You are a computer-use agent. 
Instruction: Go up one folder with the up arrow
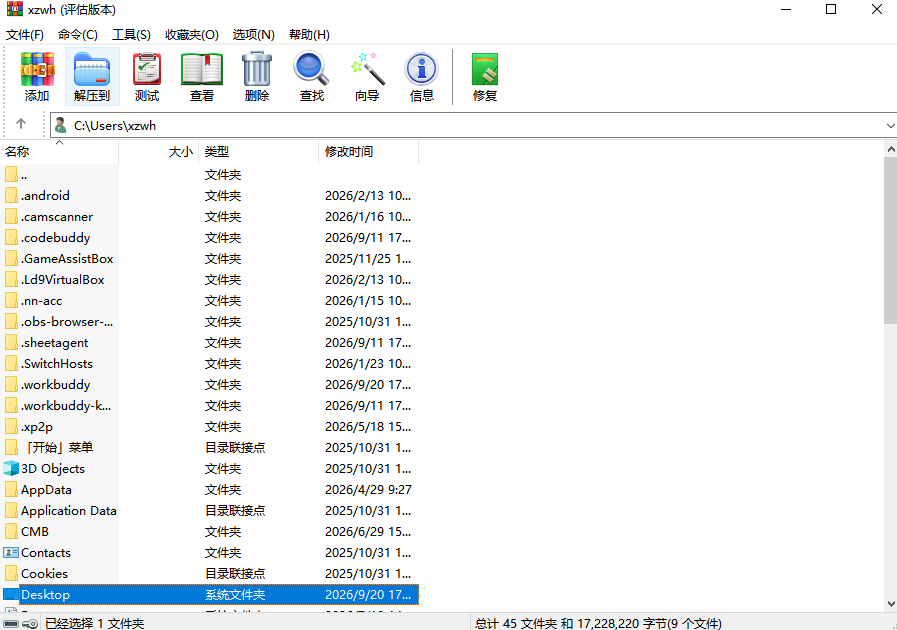pyautogui.click(x=21, y=124)
